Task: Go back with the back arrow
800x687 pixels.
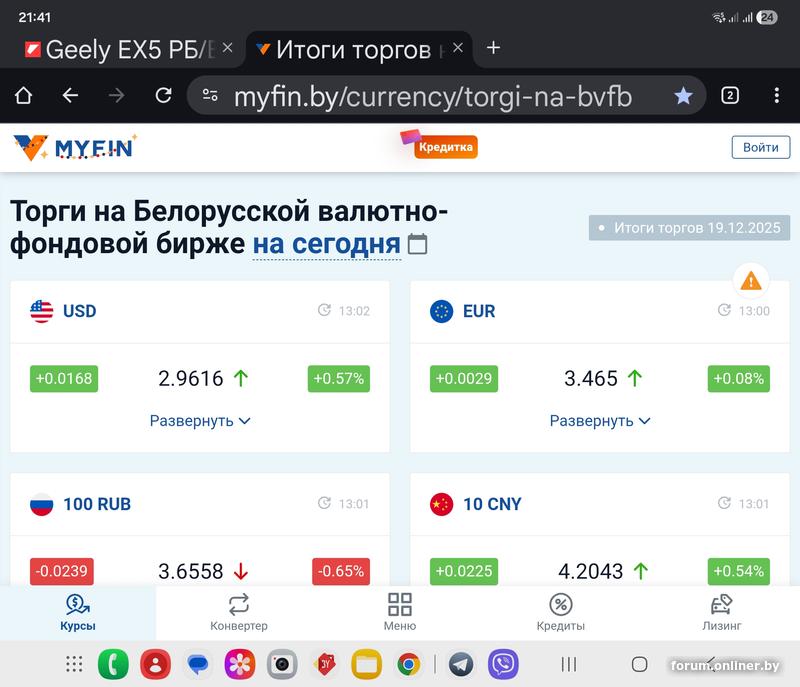Action: pyautogui.click(x=70, y=95)
